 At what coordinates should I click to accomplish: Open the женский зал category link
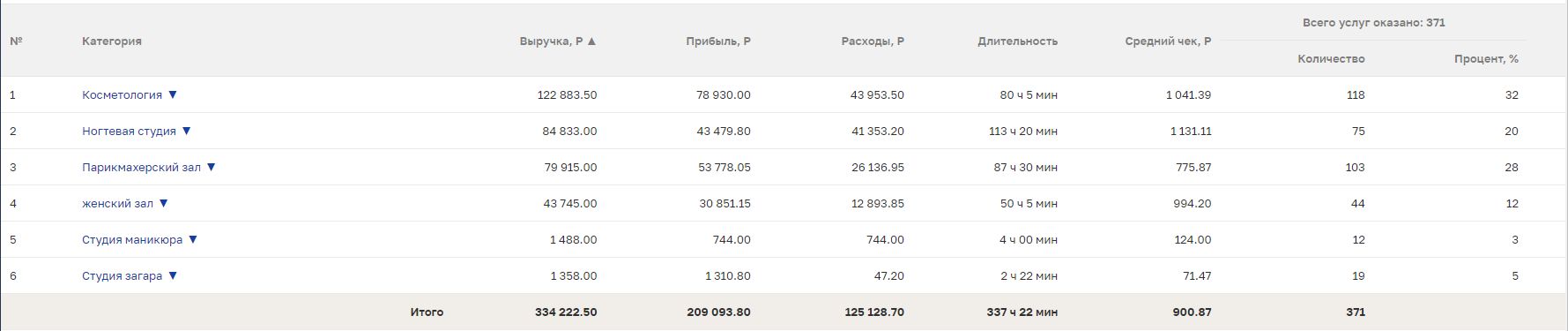(x=117, y=203)
